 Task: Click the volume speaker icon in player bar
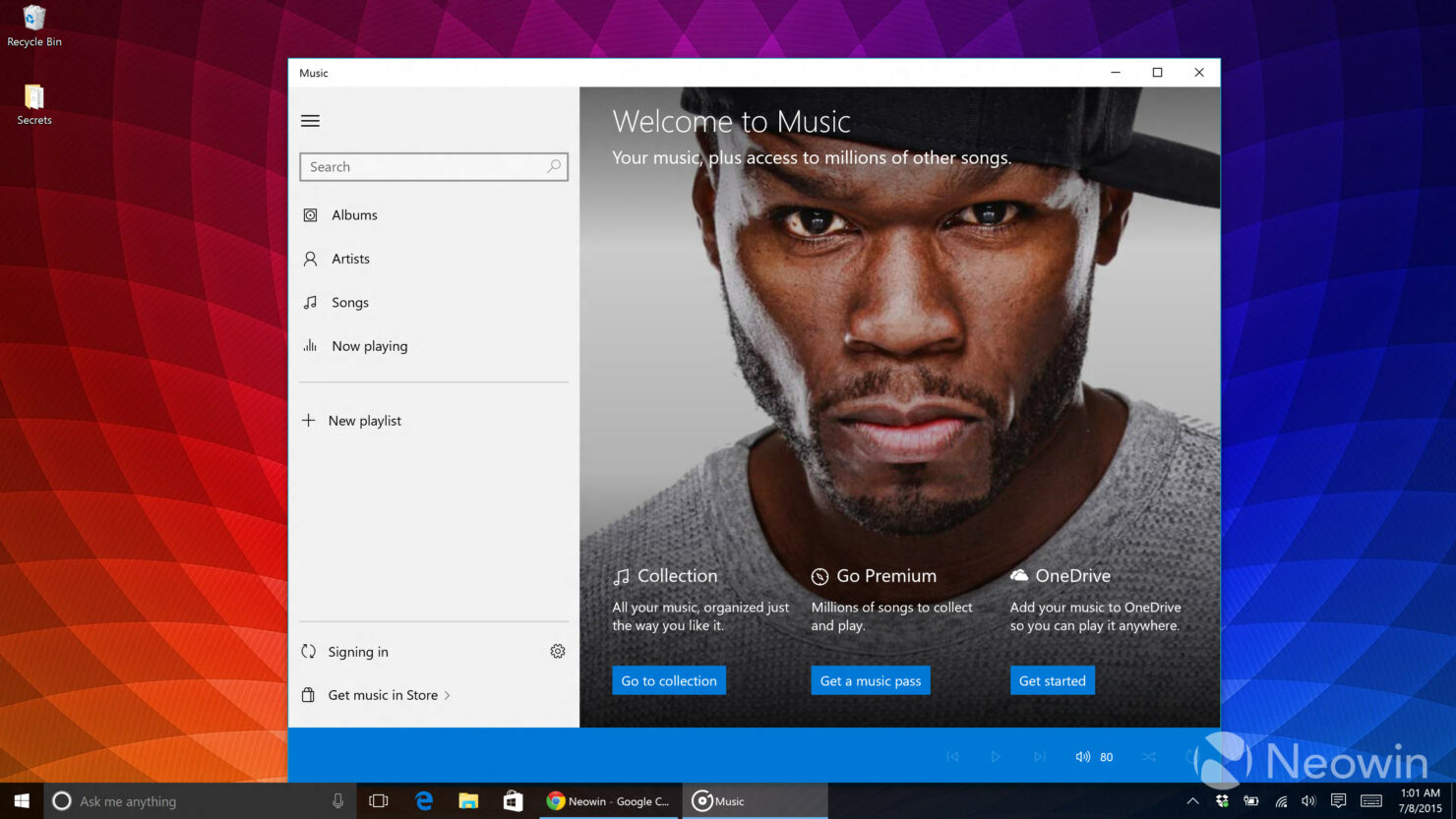(x=1082, y=756)
